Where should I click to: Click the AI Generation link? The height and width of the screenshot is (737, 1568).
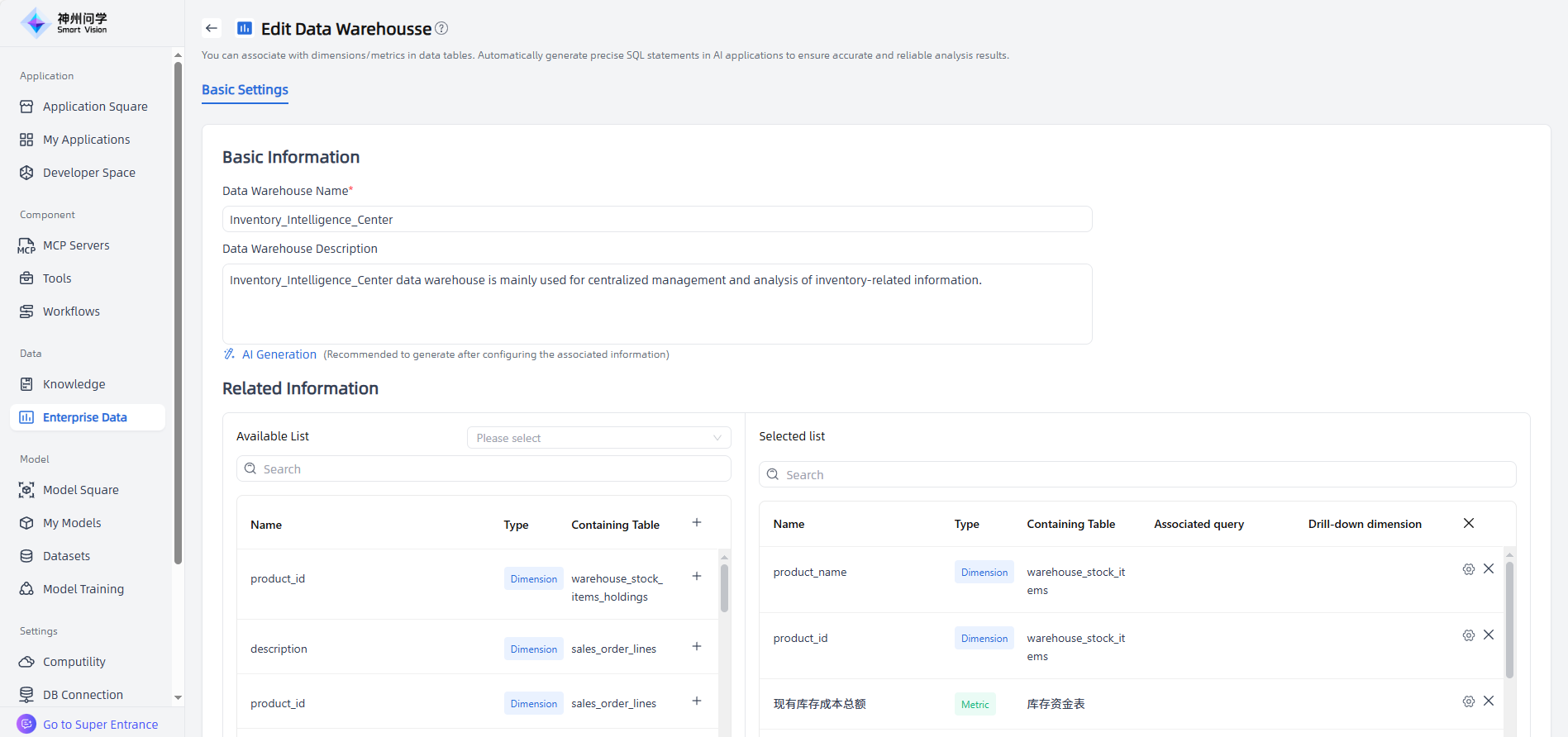[x=279, y=354]
